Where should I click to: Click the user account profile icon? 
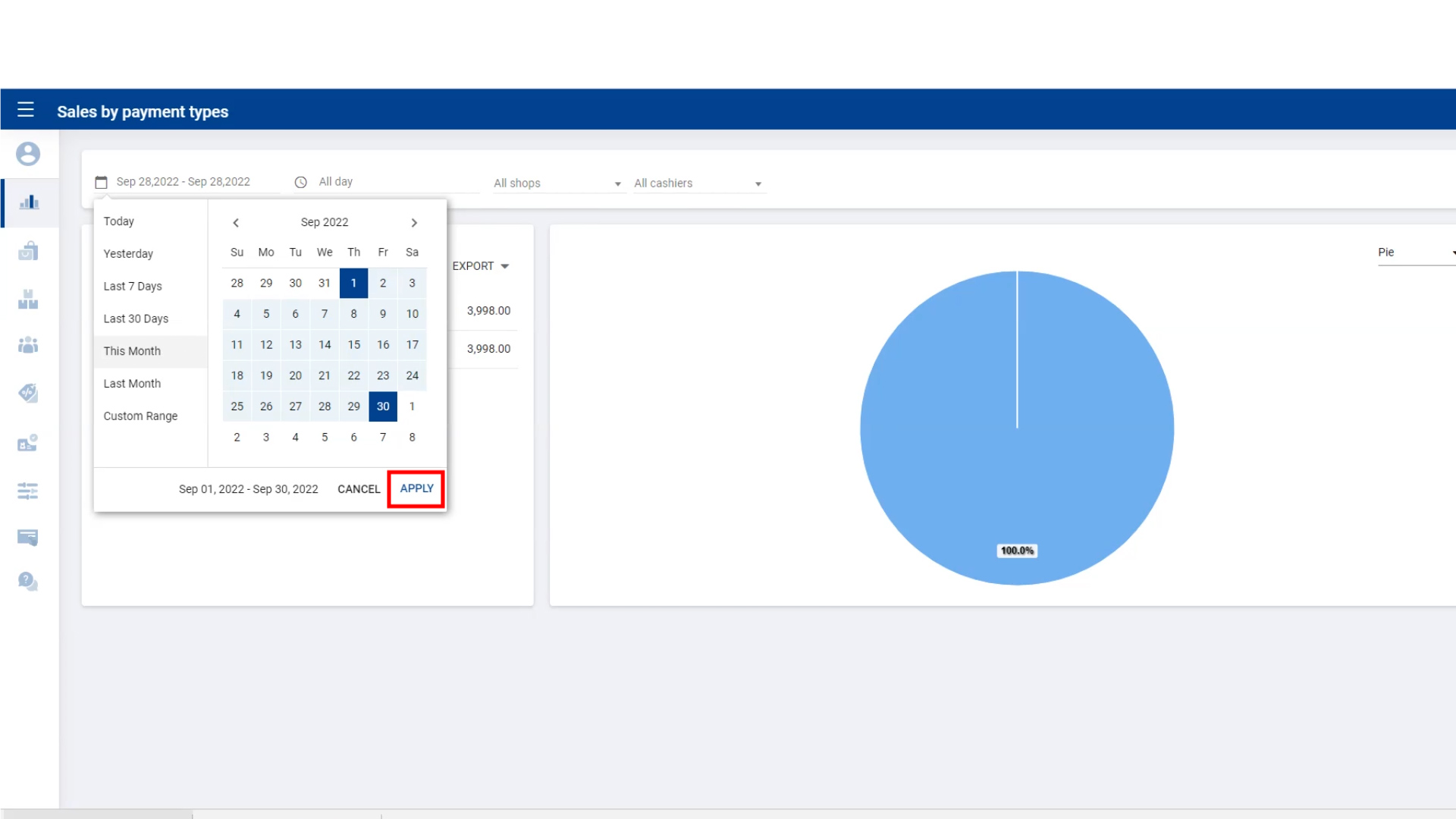point(28,154)
